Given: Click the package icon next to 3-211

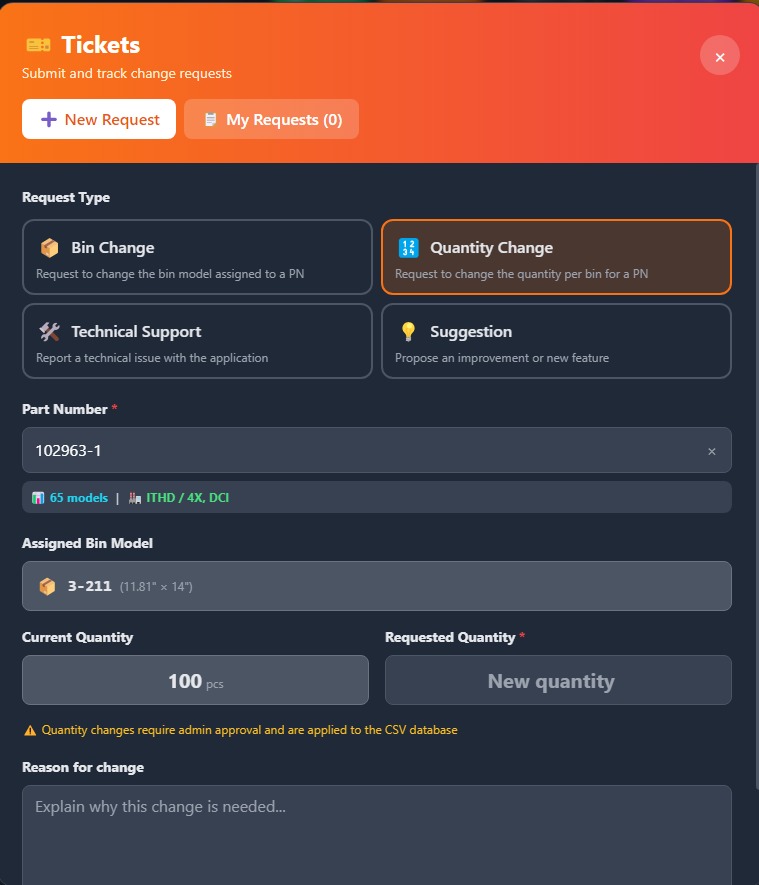Looking at the screenshot, I should click(x=47, y=586).
